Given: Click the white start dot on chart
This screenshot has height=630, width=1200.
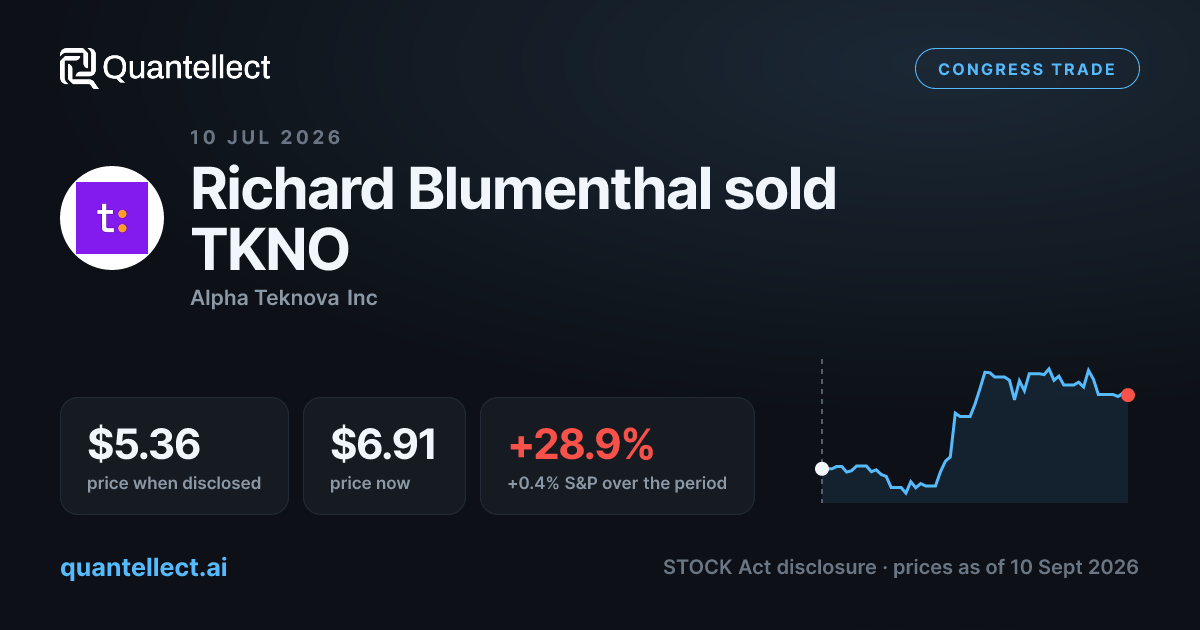Looking at the screenshot, I should coord(822,468).
